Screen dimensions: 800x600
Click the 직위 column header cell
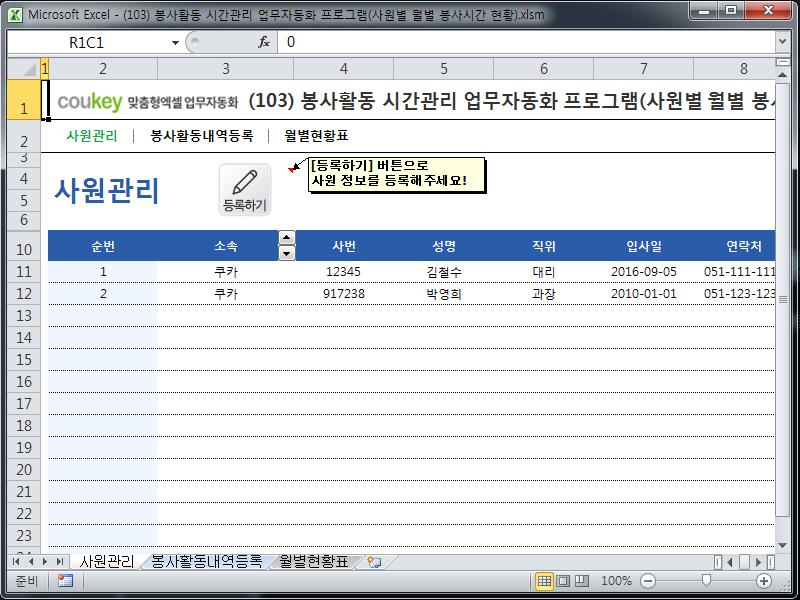click(x=544, y=246)
